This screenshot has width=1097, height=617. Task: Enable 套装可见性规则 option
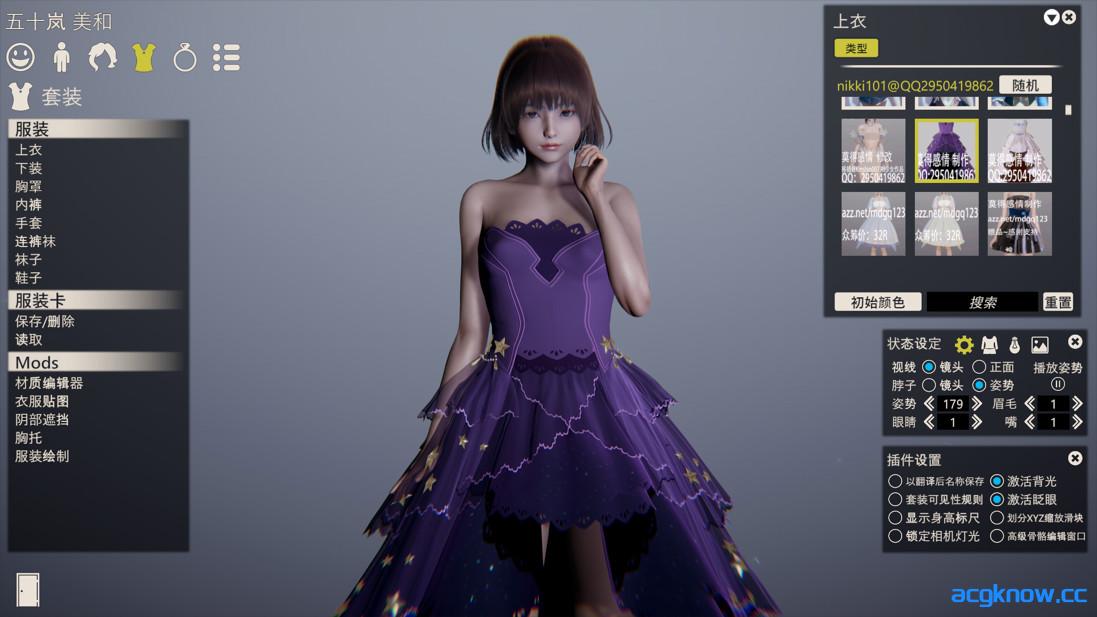(x=895, y=499)
